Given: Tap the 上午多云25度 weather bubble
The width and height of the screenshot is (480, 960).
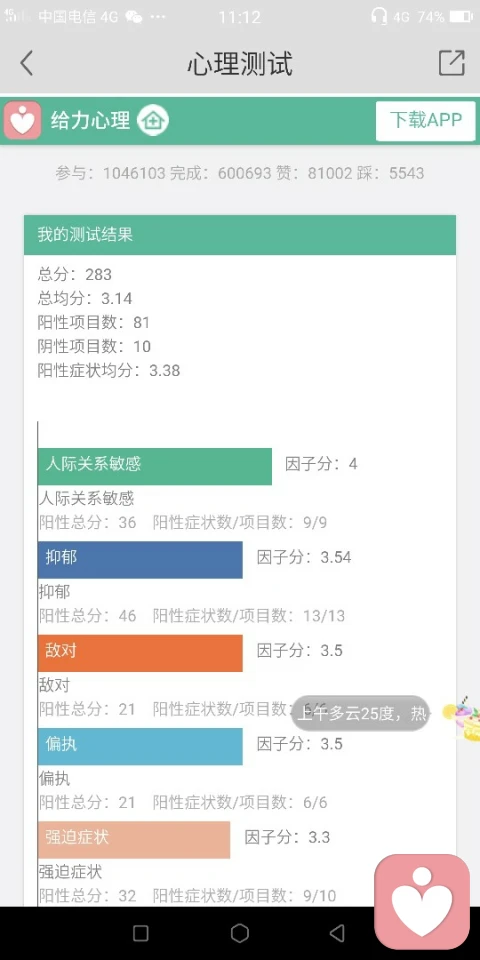Looking at the screenshot, I should pos(360,713).
